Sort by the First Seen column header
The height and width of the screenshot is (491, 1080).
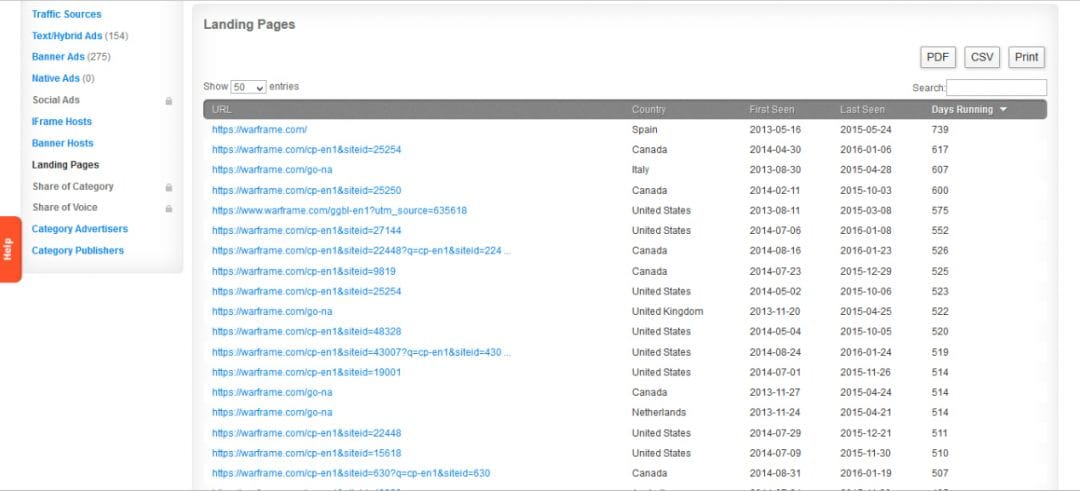(x=771, y=109)
